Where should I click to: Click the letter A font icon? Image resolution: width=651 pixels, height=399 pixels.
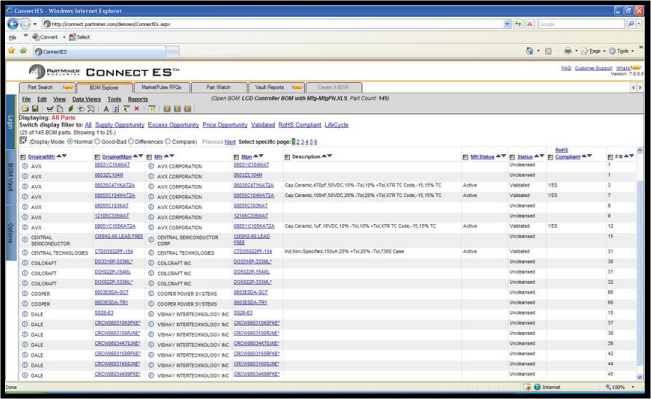106,109
